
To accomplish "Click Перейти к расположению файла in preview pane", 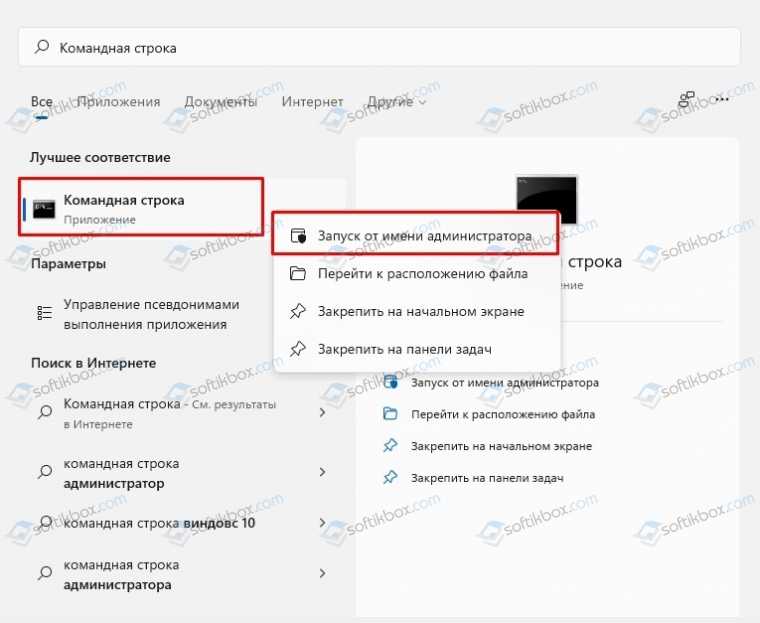I will 503,415.
